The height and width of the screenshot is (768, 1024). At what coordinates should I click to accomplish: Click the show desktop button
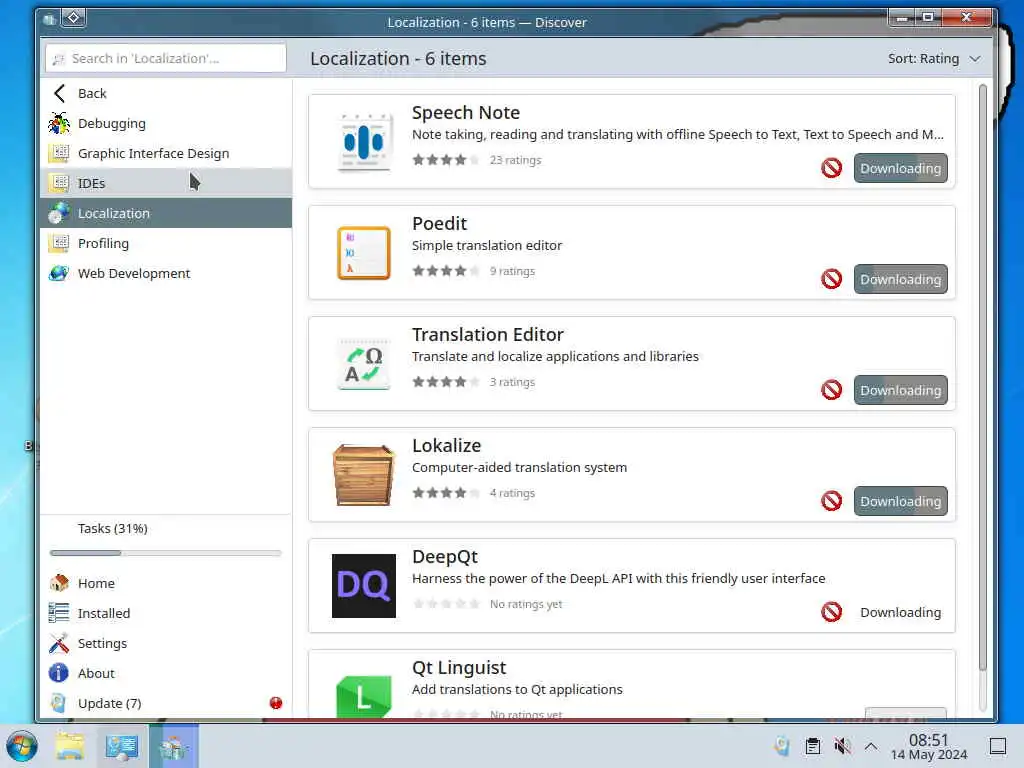click(998, 746)
